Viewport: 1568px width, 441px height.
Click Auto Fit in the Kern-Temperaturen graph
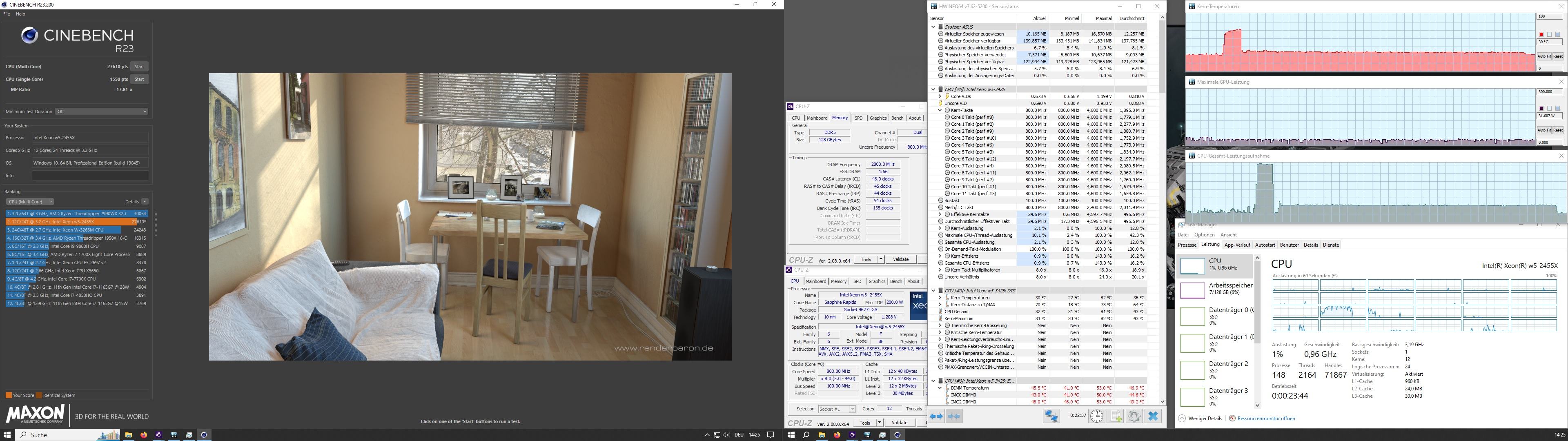click(x=1543, y=57)
